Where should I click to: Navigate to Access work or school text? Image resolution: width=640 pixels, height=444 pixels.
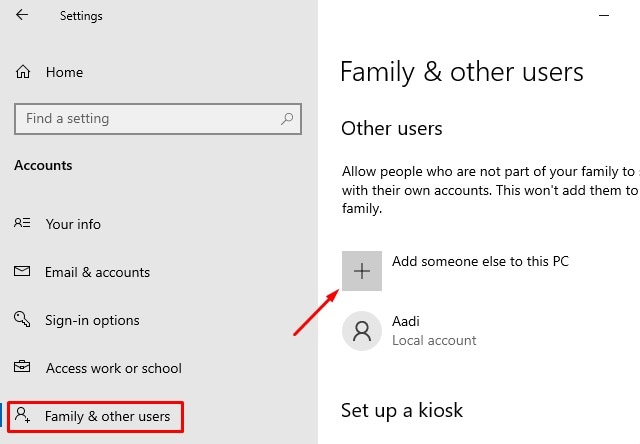pos(113,368)
